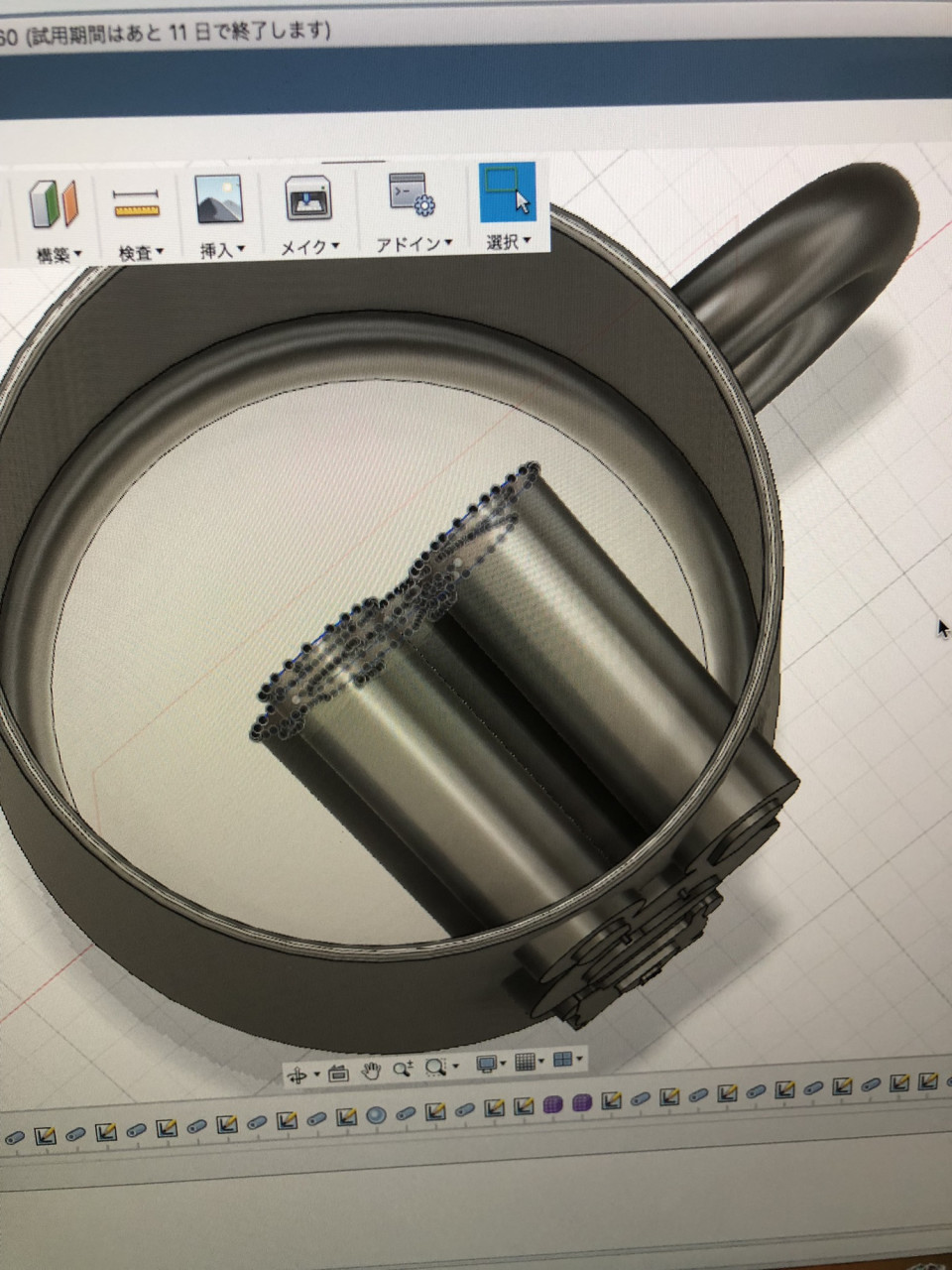The width and height of the screenshot is (952, 1270).
Task: Click the Grid and Snaps icon
Action: click(x=525, y=1063)
